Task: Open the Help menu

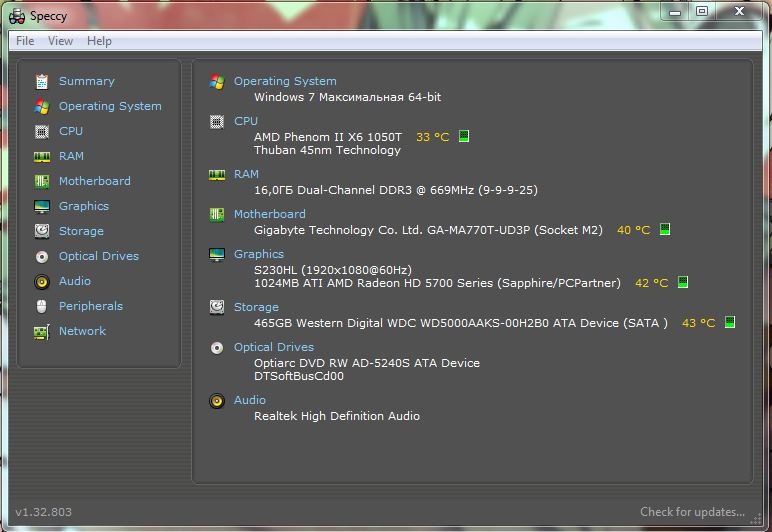Action: pos(99,41)
